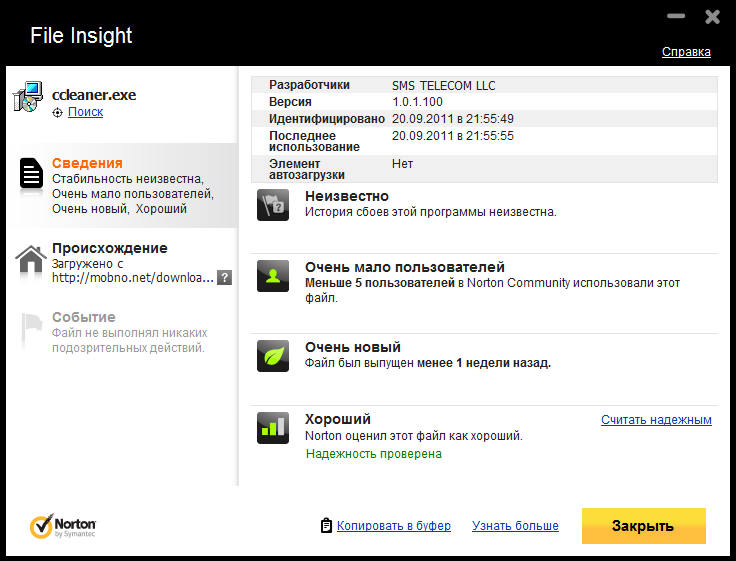Click the Последнее использование row label
This screenshot has height=561, width=736.
[x=314, y=141]
